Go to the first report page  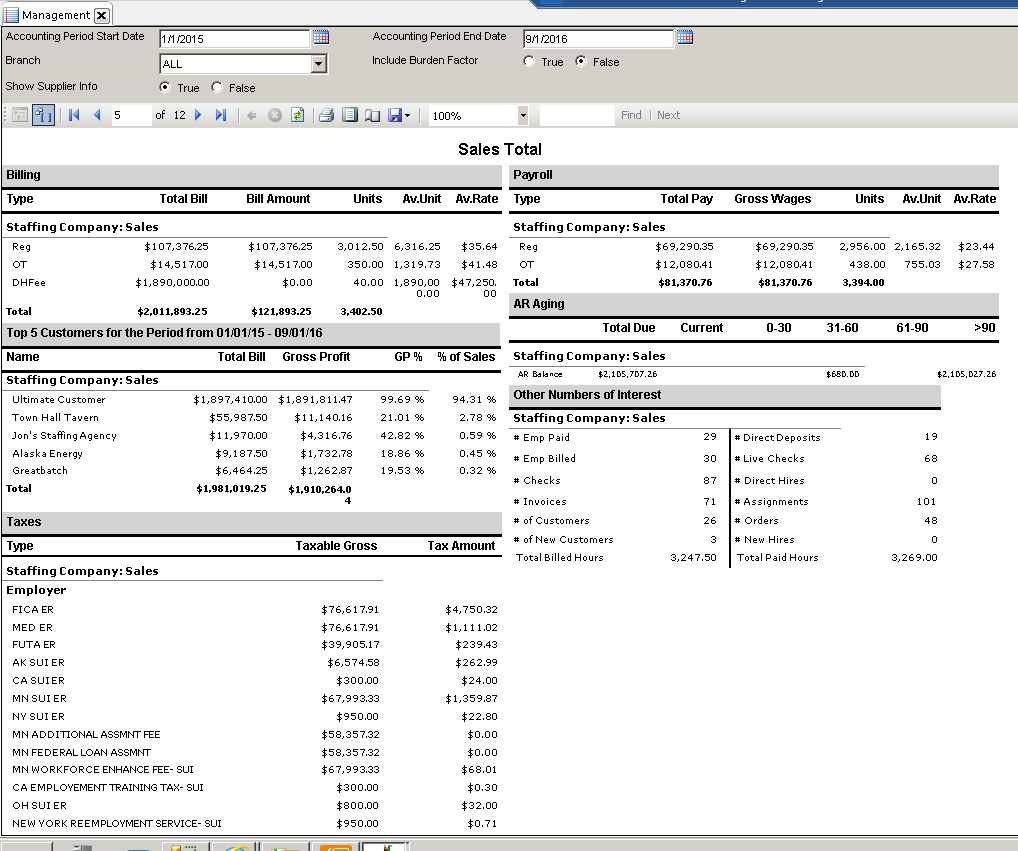(x=74, y=115)
